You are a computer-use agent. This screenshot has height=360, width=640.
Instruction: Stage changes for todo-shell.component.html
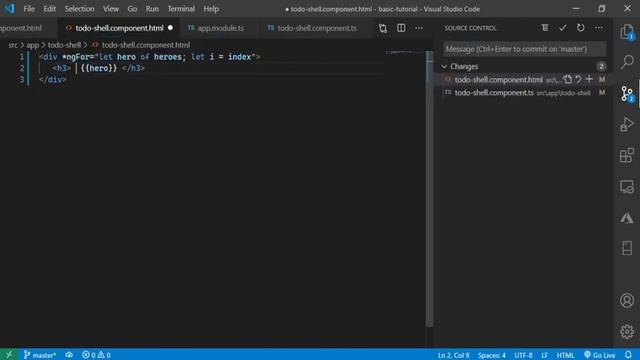[x=589, y=80]
